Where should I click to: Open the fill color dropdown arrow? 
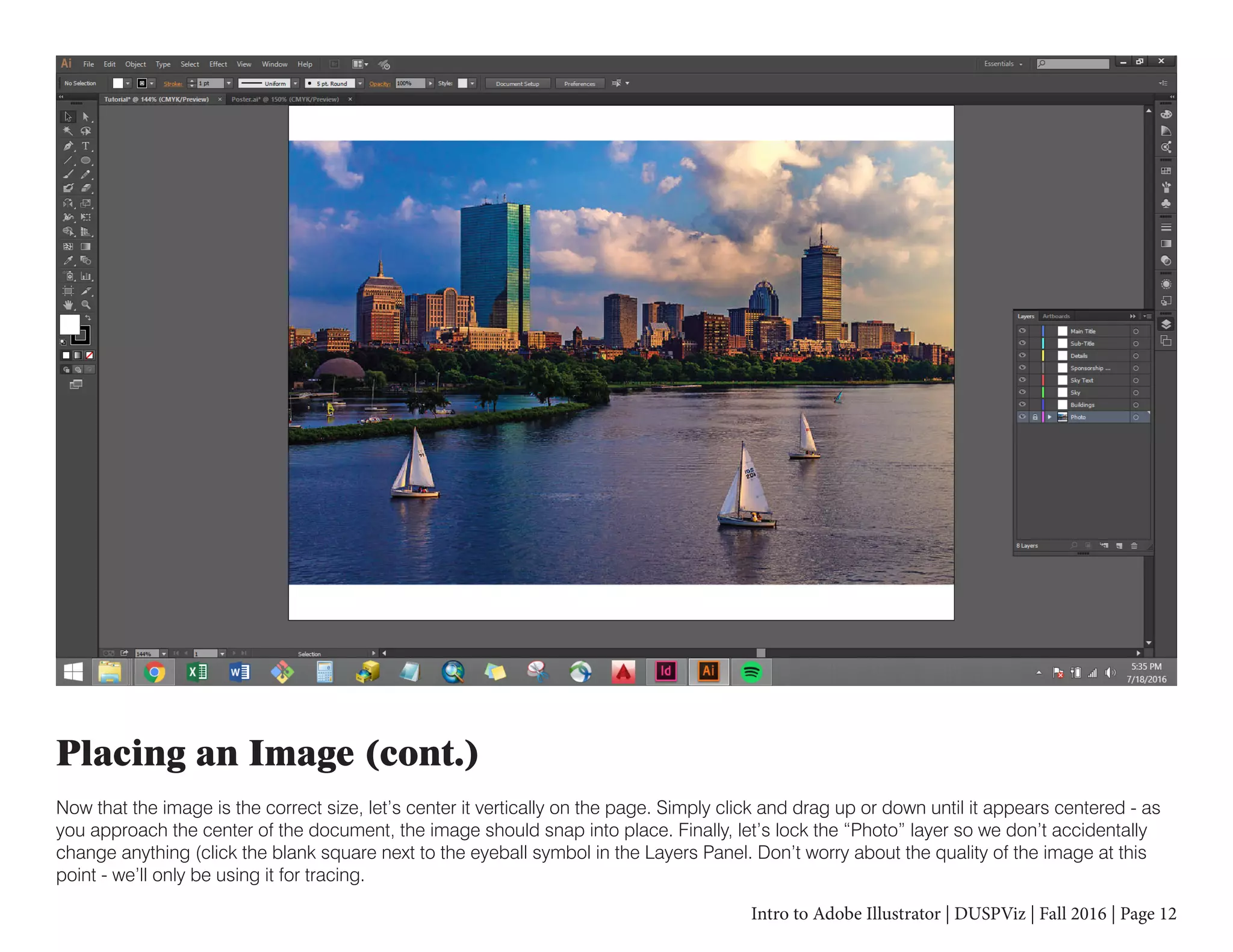(x=128, y=84)
